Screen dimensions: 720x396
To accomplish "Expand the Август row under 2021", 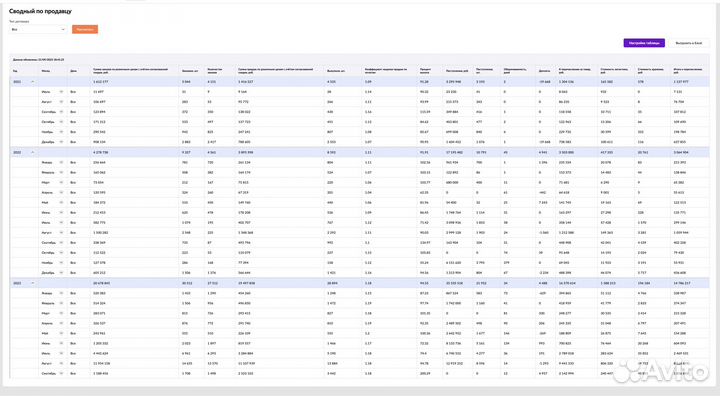I will click(x=61, y=102).
